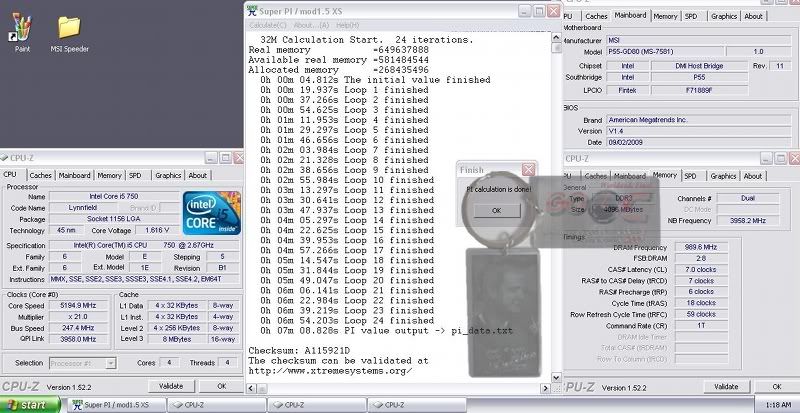Screen dimensions: 800x413
Task: Switch to Memory tab in Mainboard CPU-Z window
Action: (665, 16)
